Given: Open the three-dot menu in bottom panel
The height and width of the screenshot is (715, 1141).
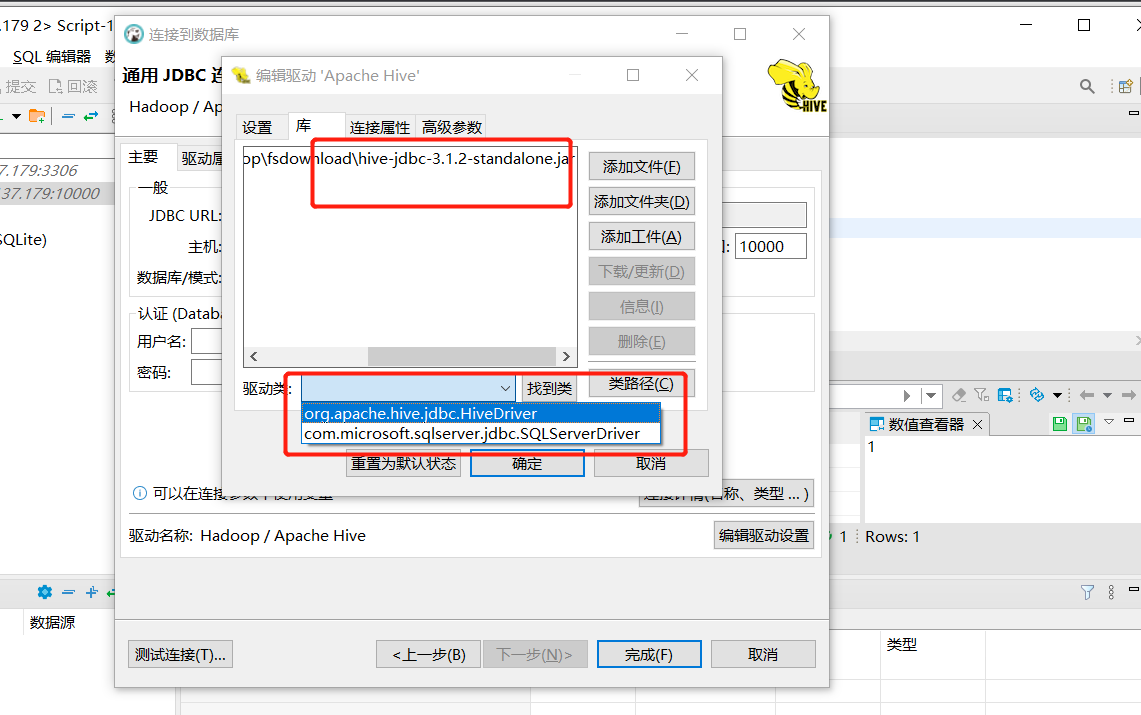Looking at the screenshot, I should coord(1111,592).
